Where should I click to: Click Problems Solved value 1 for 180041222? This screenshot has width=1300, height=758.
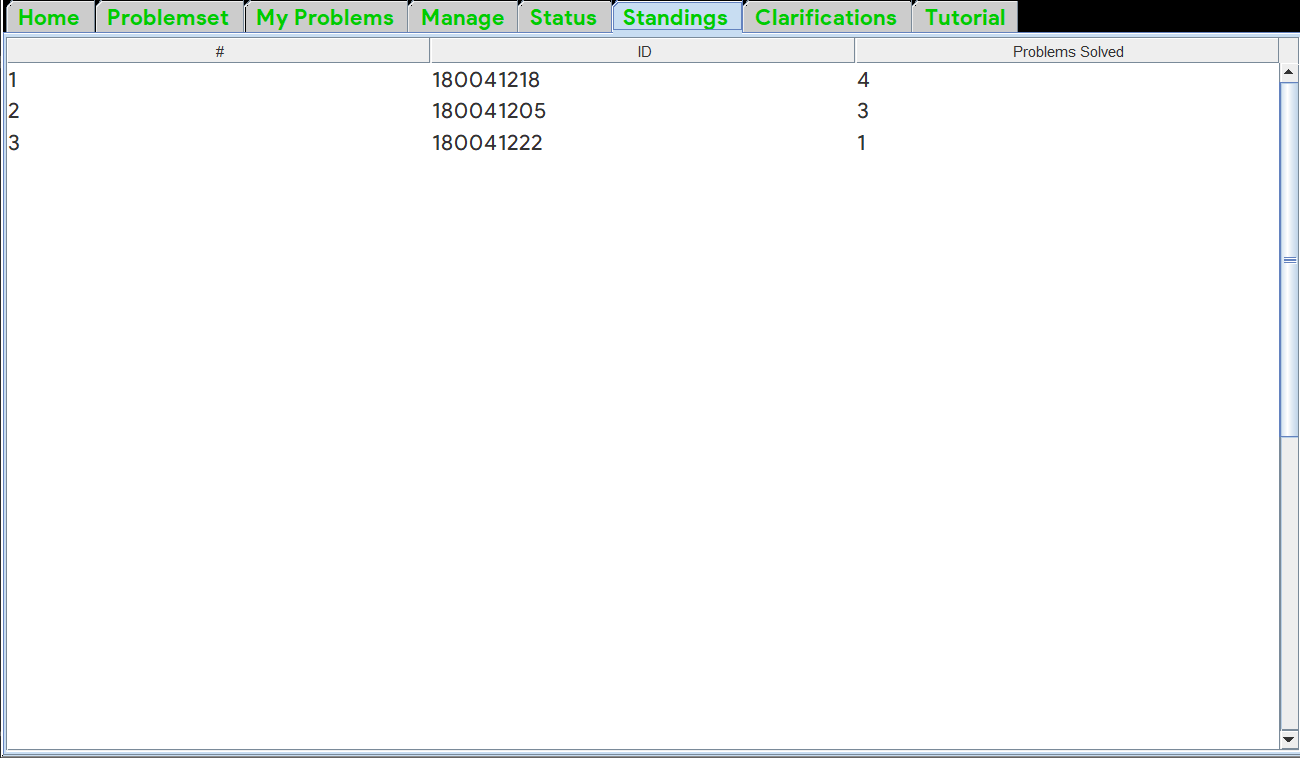coord(1067,142)
